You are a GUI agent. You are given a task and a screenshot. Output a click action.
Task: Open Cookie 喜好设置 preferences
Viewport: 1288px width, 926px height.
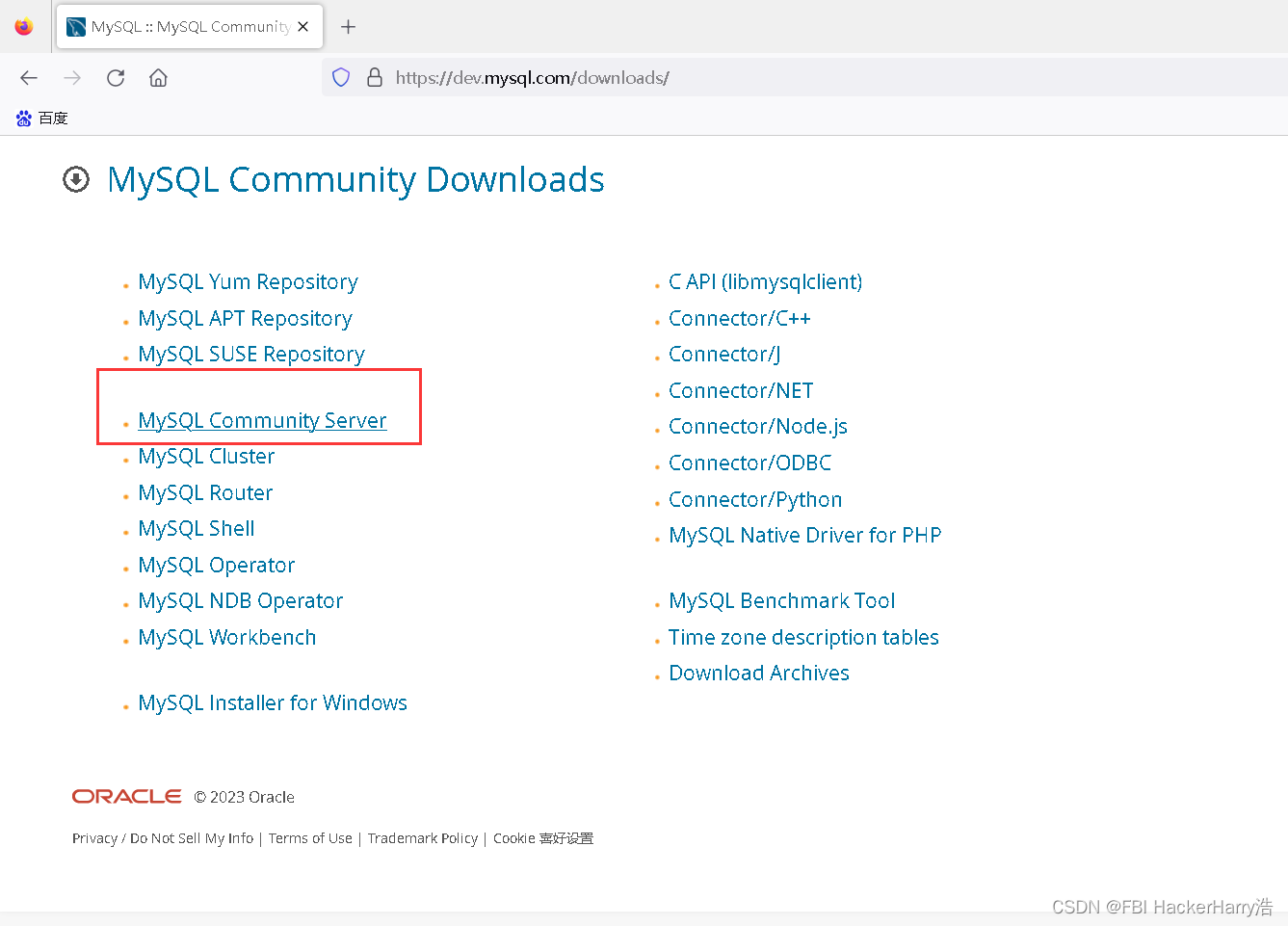tap(543, 838)
